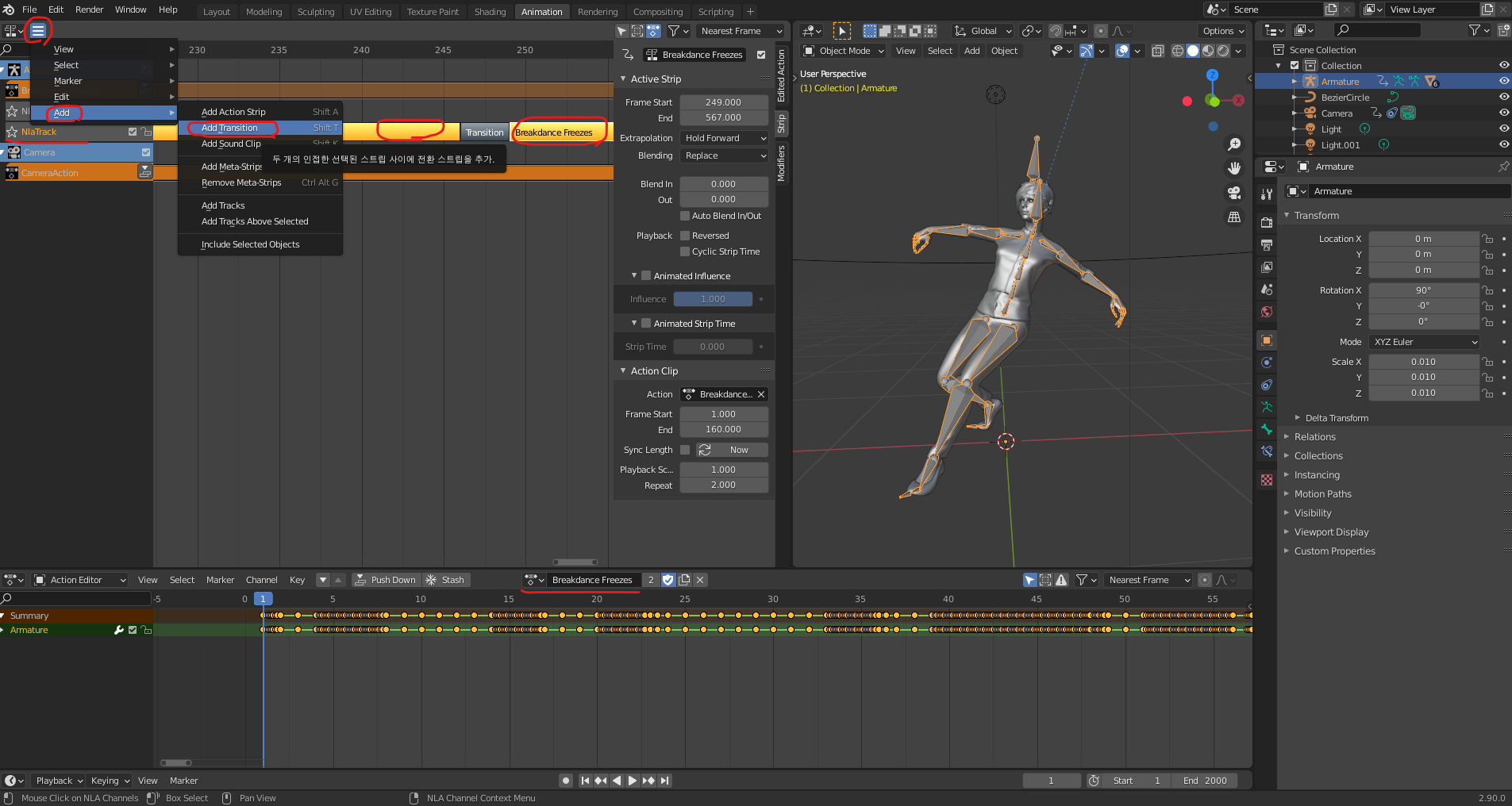Click the viewport zoom magnifier icon
1512x806 pixels.
pos(1234,144)
